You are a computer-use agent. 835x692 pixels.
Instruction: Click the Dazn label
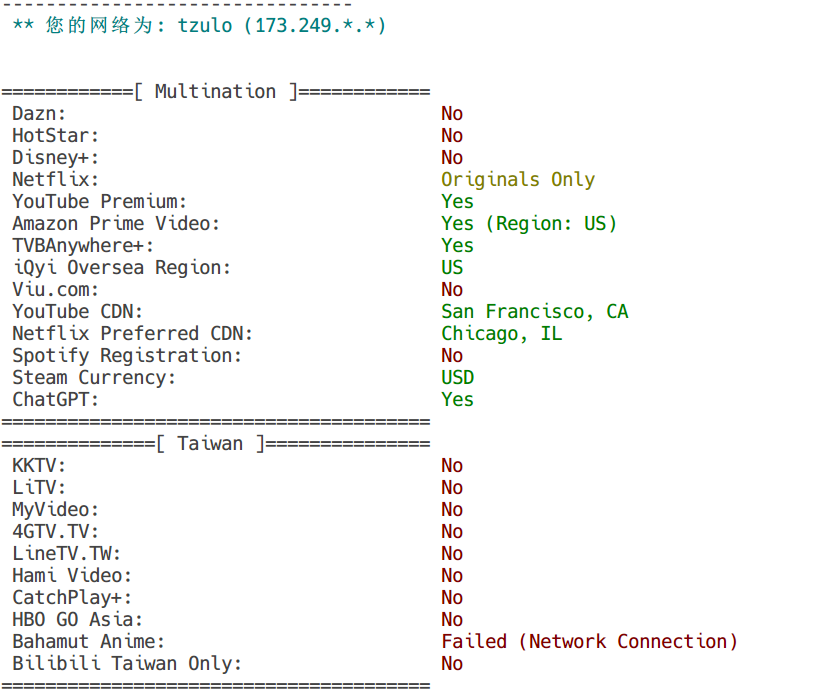[39, 114]
